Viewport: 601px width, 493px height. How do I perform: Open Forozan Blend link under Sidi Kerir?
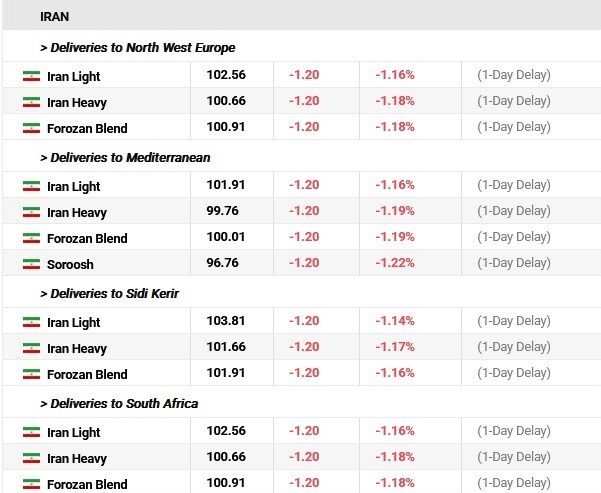coord(87,374)
